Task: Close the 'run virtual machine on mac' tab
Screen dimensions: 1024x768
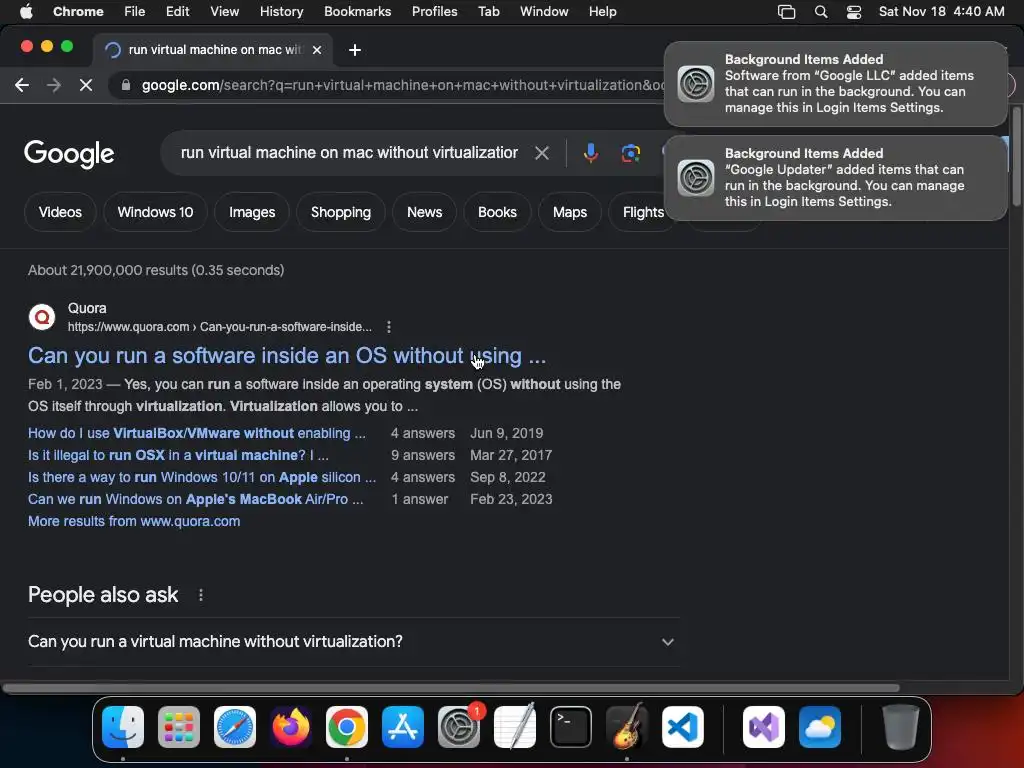Action: (317, 50)
